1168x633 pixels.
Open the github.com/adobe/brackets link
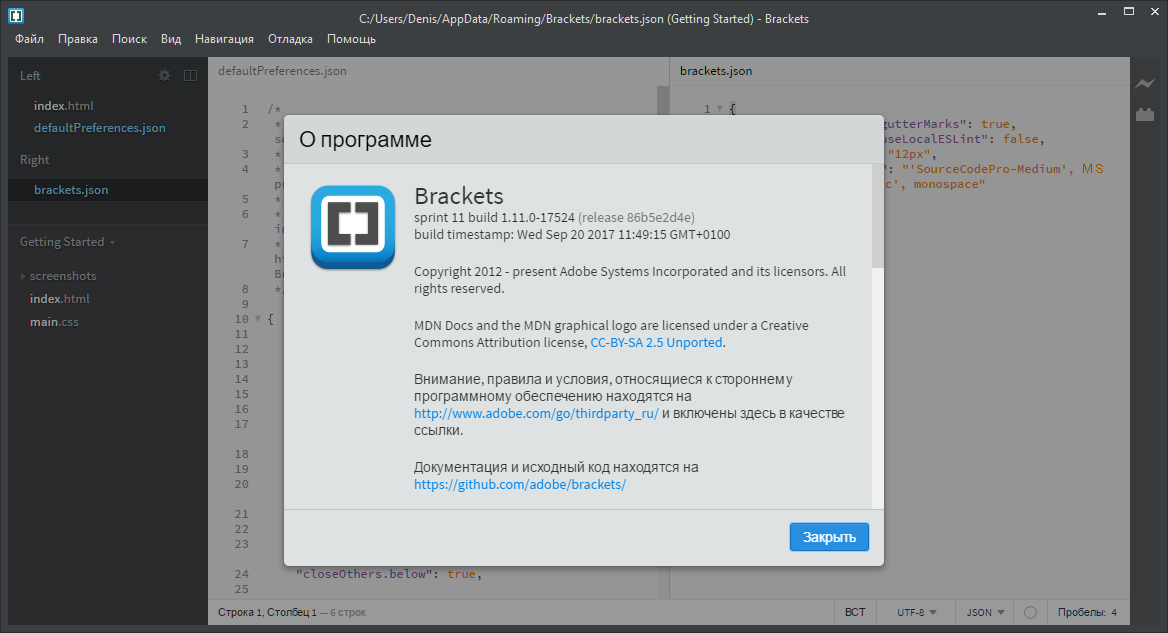click(520, 484)
